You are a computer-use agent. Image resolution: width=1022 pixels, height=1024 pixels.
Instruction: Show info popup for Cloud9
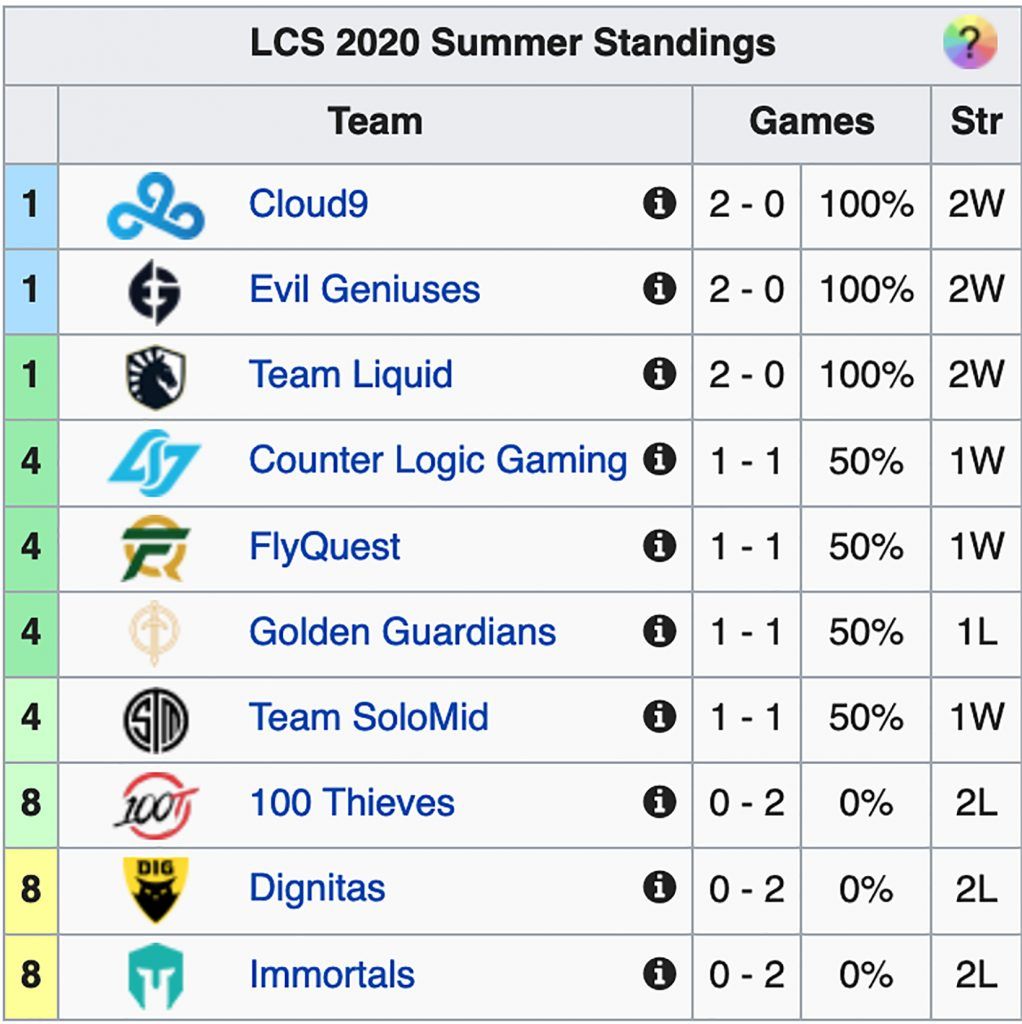click(x=658, y=205)
